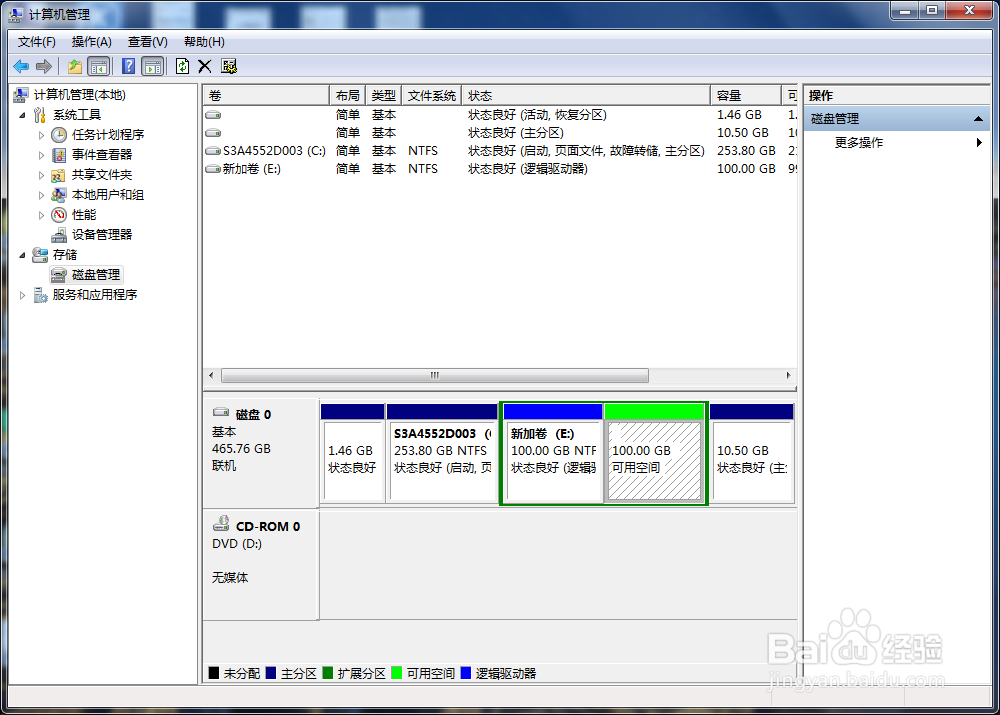The width and height of the screenshot is (1000, 715).
Task: Select the 磁盘管理 tree item label
Action: [96, 275]
